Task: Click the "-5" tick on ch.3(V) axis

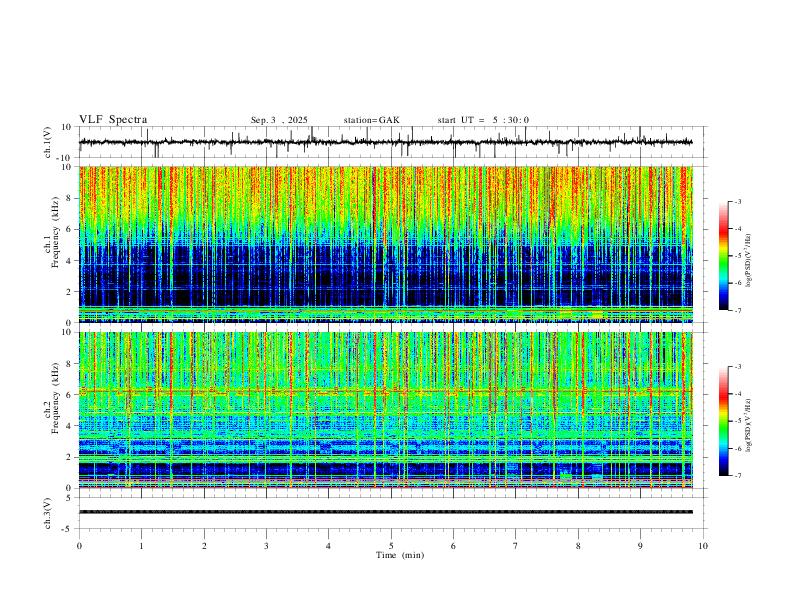Action: coord(68,529)
